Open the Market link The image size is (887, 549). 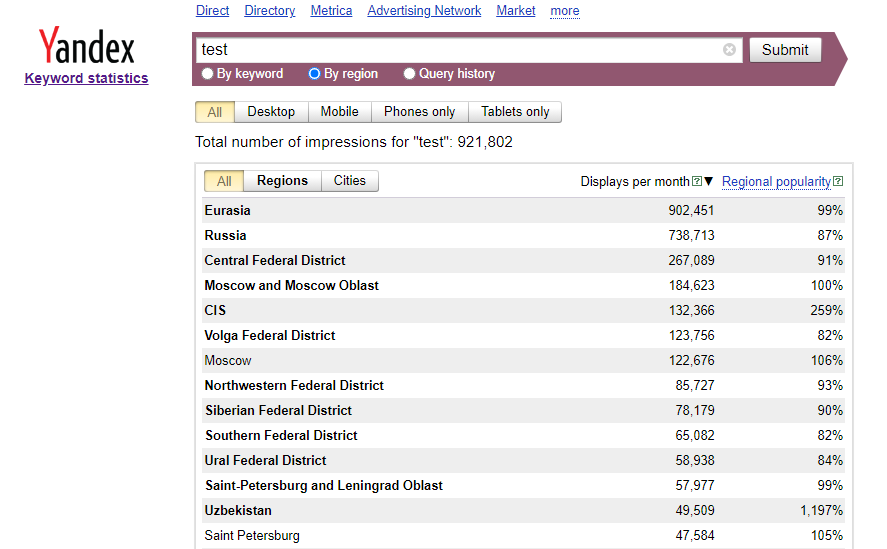(515, 11)
